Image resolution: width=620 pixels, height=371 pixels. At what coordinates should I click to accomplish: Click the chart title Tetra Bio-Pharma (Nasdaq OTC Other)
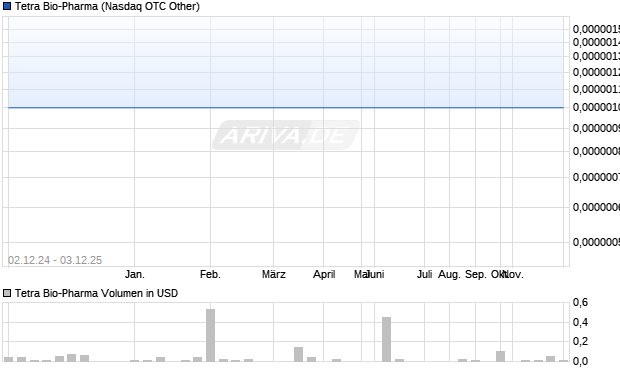(107, 6)
